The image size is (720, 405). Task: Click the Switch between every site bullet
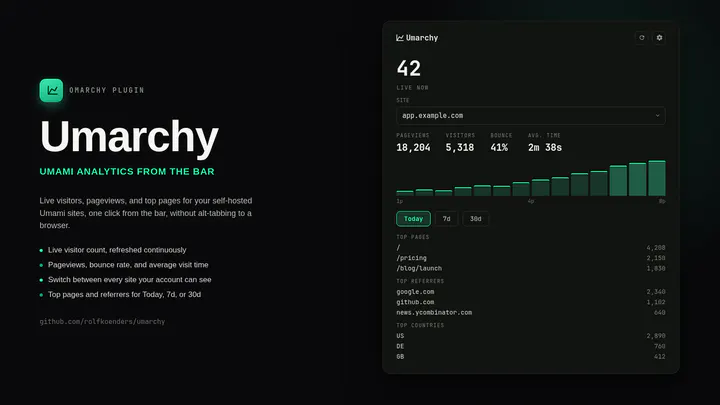pos(129,280)
